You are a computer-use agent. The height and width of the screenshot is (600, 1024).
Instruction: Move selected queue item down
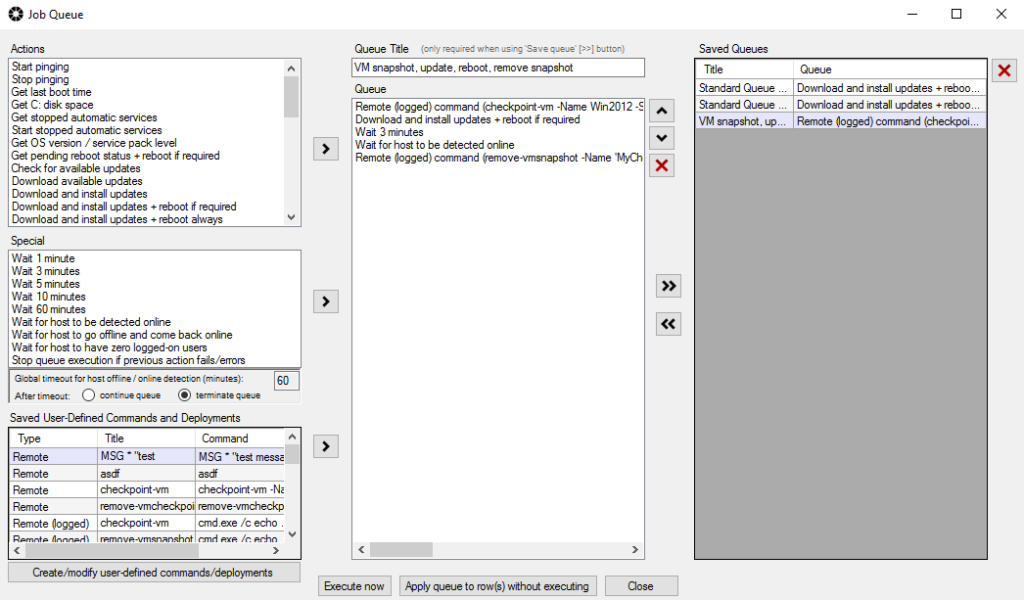pos(661,138)
